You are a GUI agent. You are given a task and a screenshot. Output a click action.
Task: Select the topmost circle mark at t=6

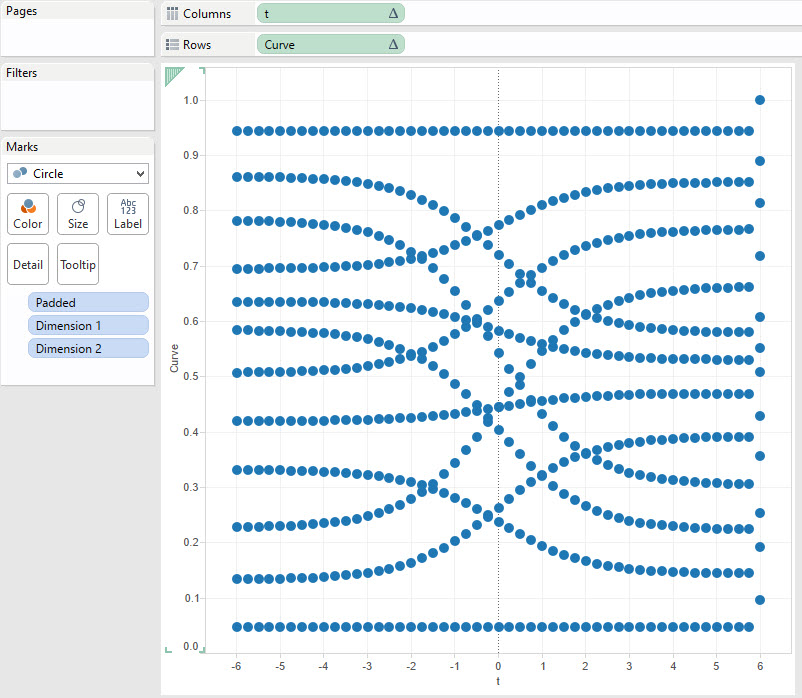tap(760, 100)
